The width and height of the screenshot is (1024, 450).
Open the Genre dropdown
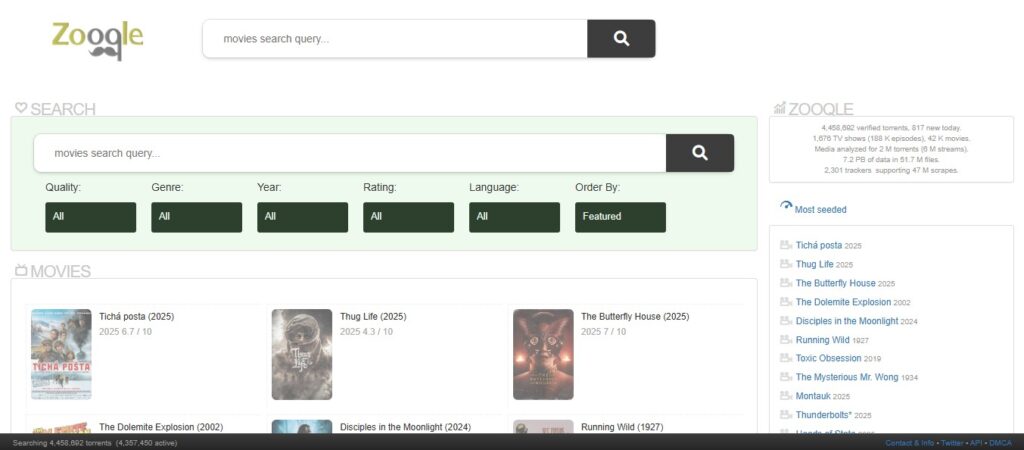197,217
